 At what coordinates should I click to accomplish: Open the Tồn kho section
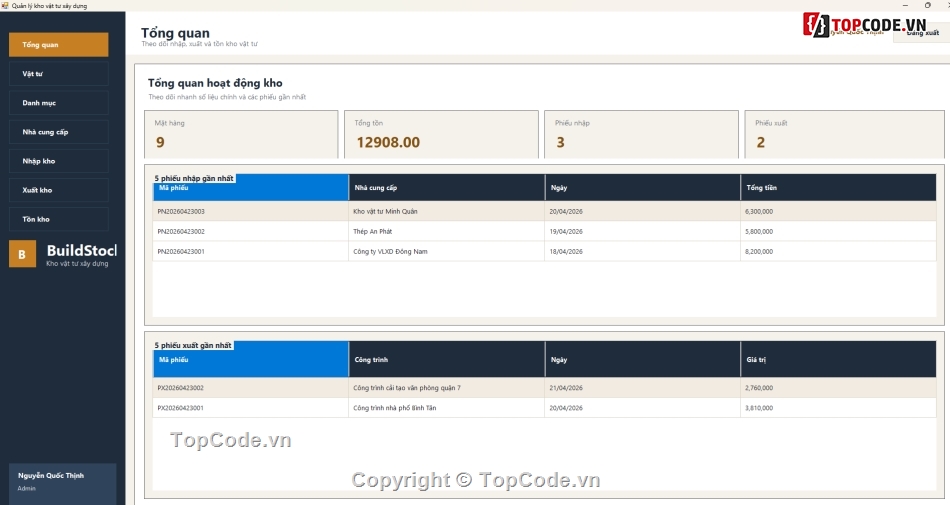pyautogui.click(x=59, y=219)
